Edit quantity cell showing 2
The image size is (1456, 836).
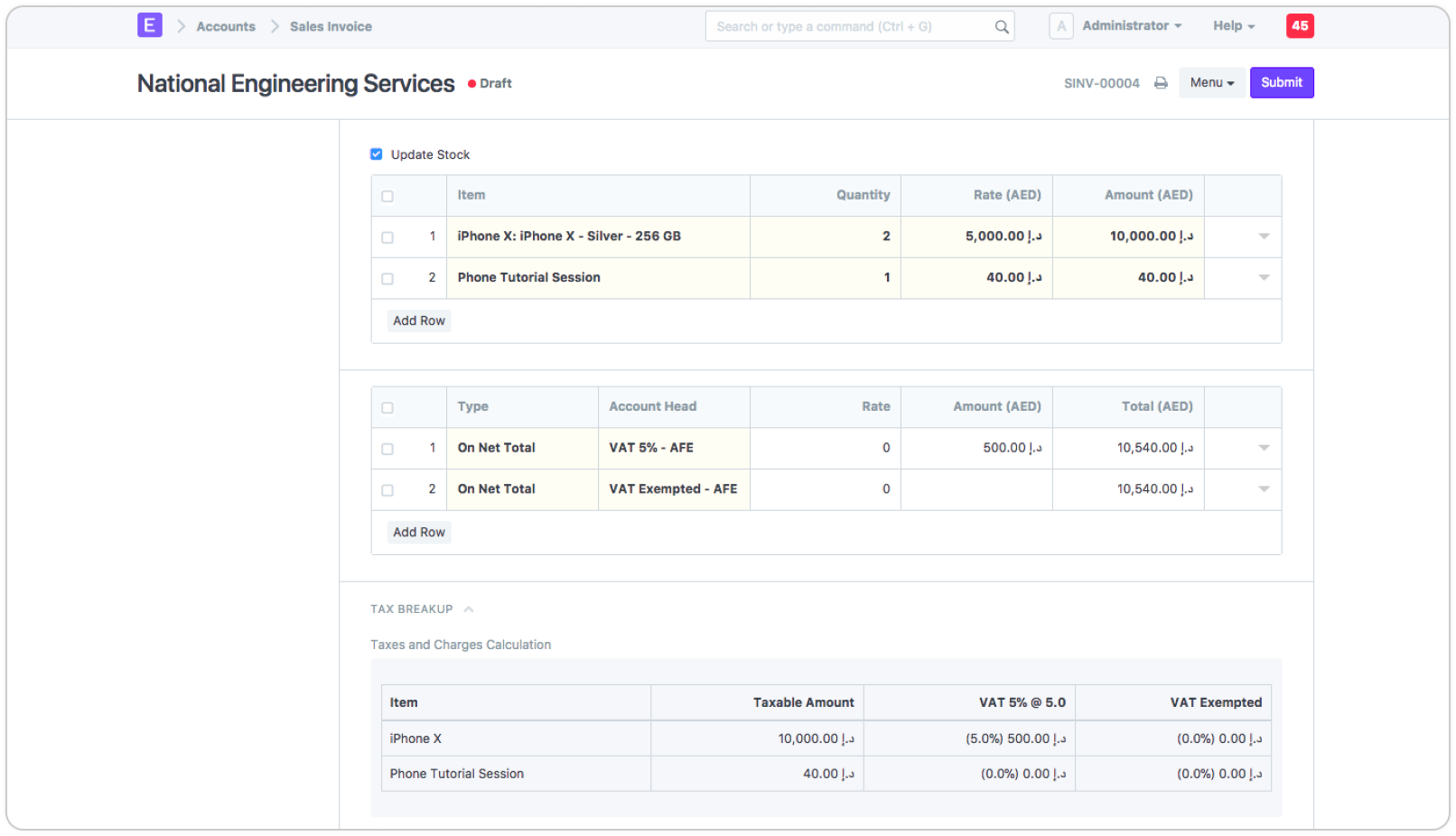(826, 237)
